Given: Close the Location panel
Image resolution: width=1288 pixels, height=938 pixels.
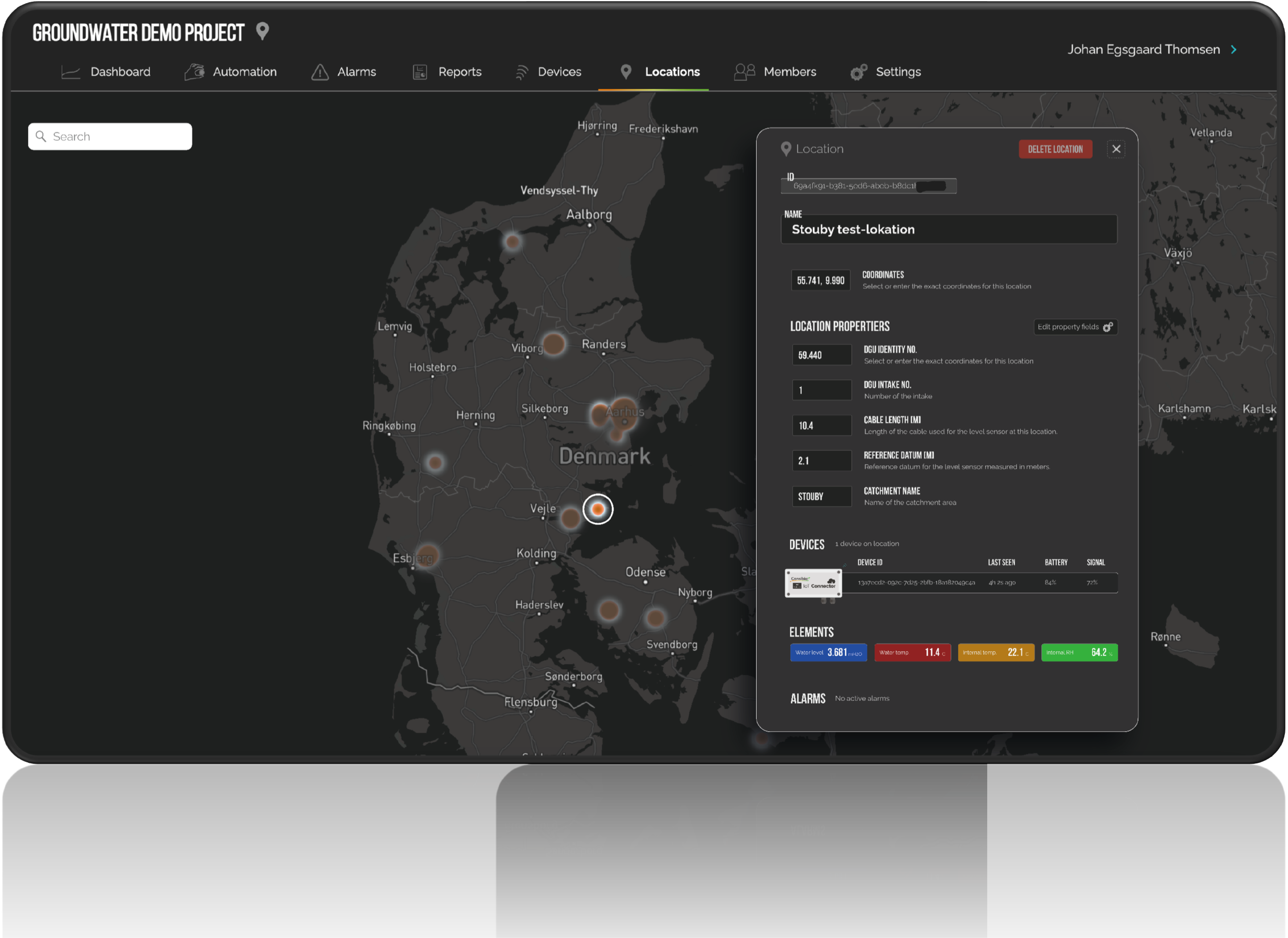Looking at the screenshot, I should (1116, 149).
